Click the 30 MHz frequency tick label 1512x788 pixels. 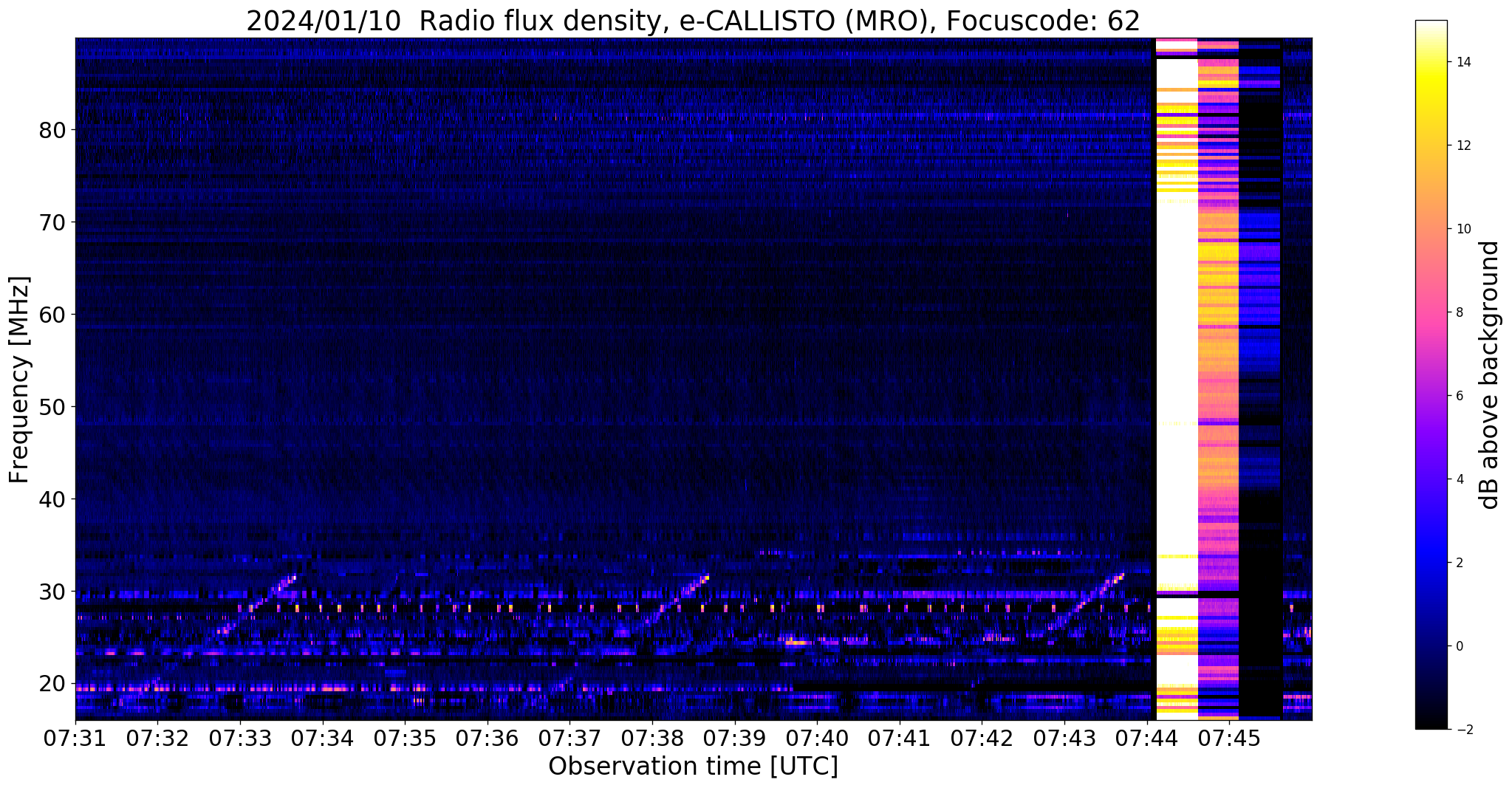tap(52, 592)
